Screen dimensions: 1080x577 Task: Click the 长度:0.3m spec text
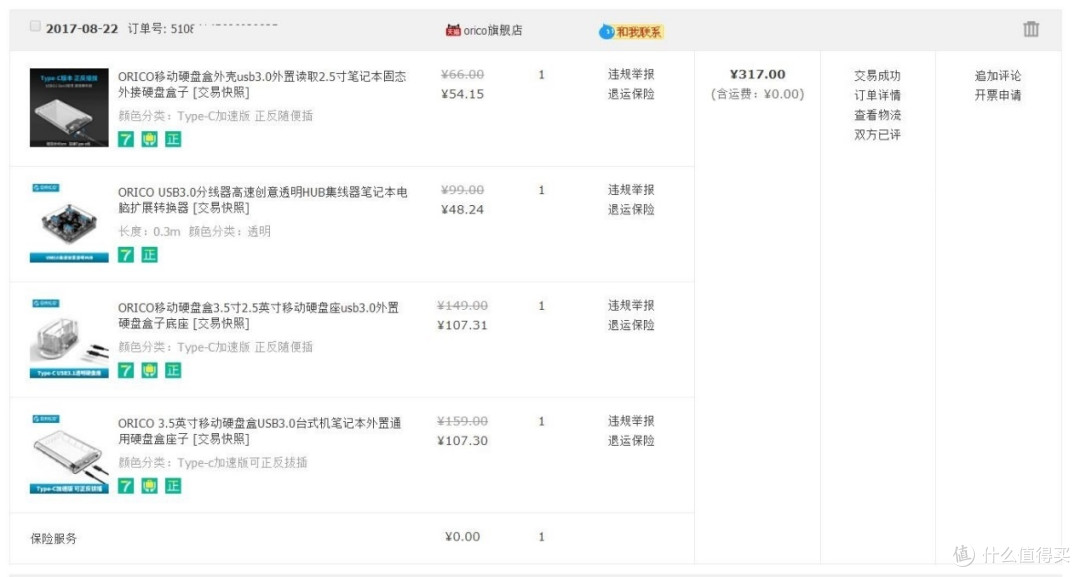[149, 232]
